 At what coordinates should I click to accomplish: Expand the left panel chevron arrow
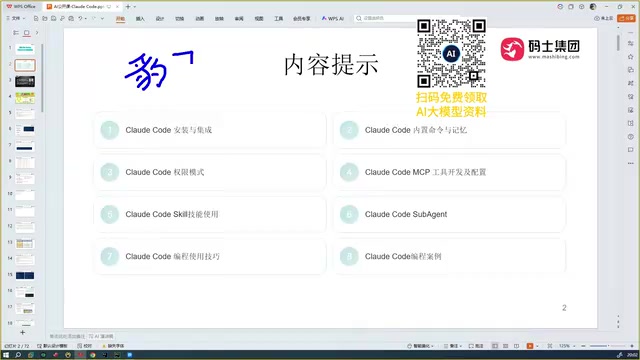(x=37, y=33)
